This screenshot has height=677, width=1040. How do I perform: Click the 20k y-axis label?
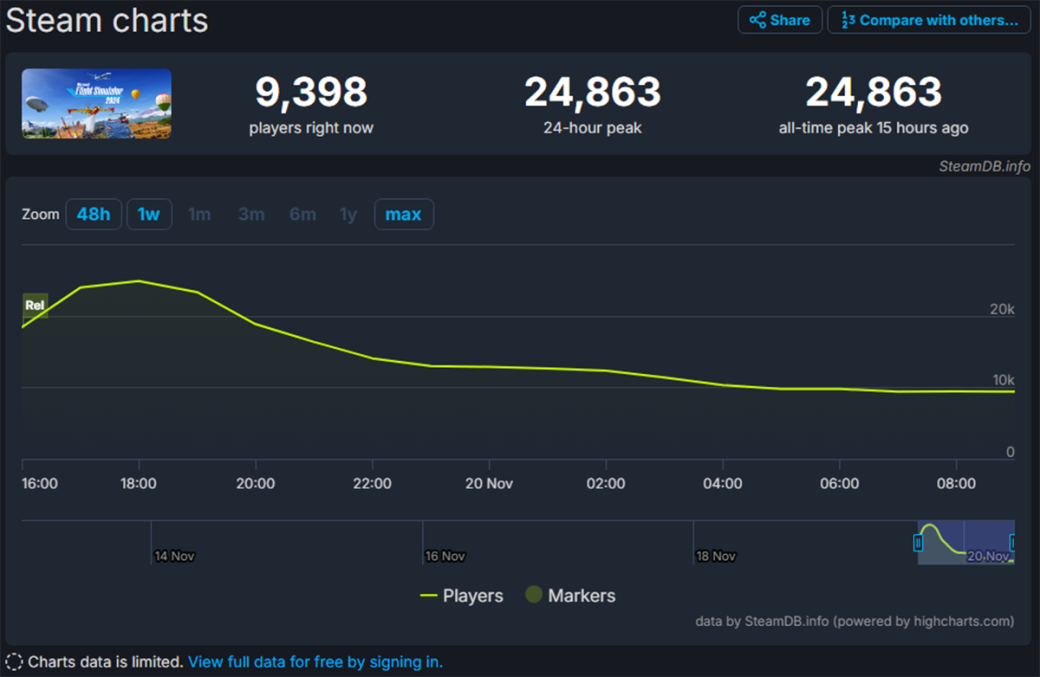point(1002,309)
